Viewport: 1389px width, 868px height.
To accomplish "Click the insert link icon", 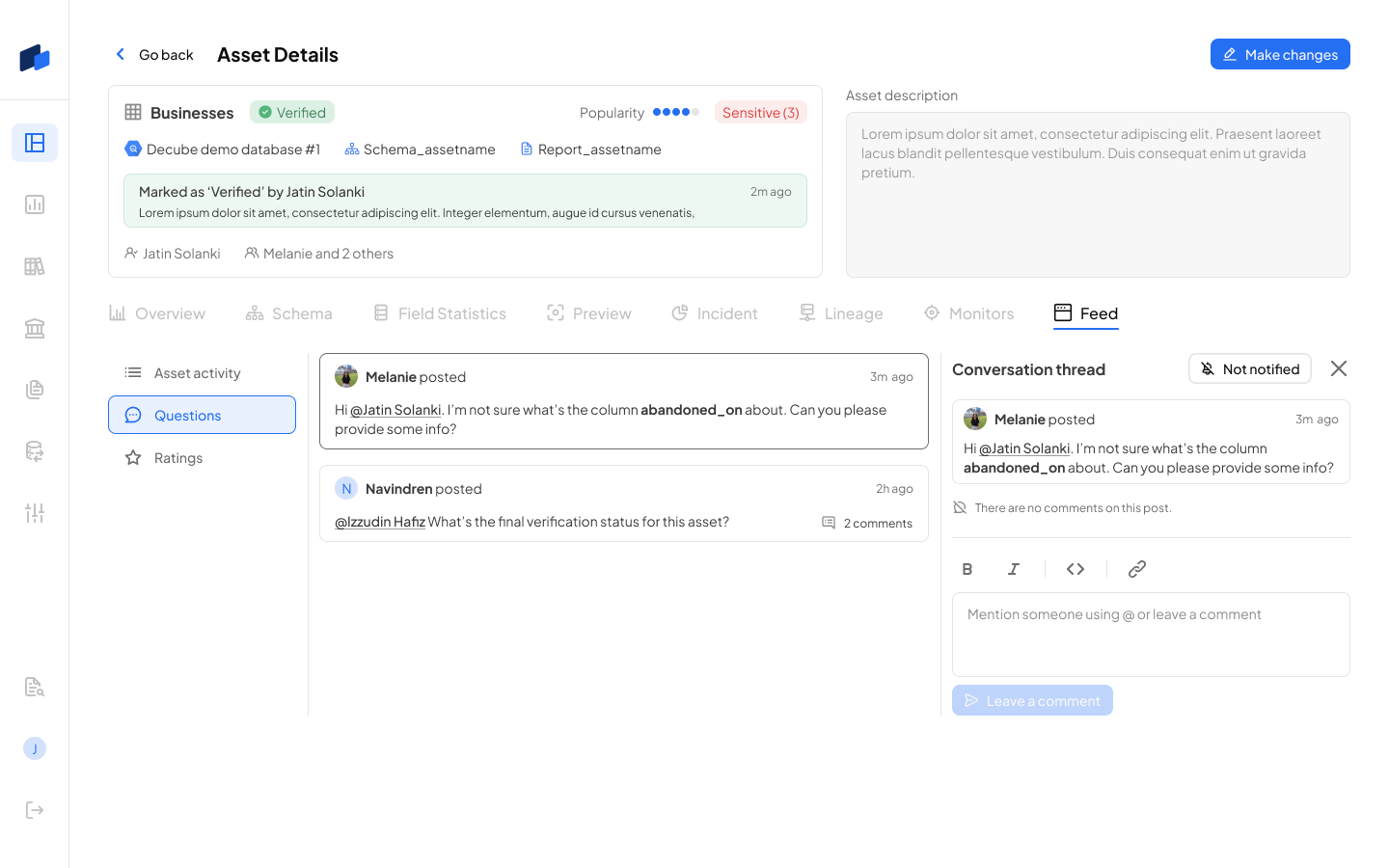I will coord(1137,569).
